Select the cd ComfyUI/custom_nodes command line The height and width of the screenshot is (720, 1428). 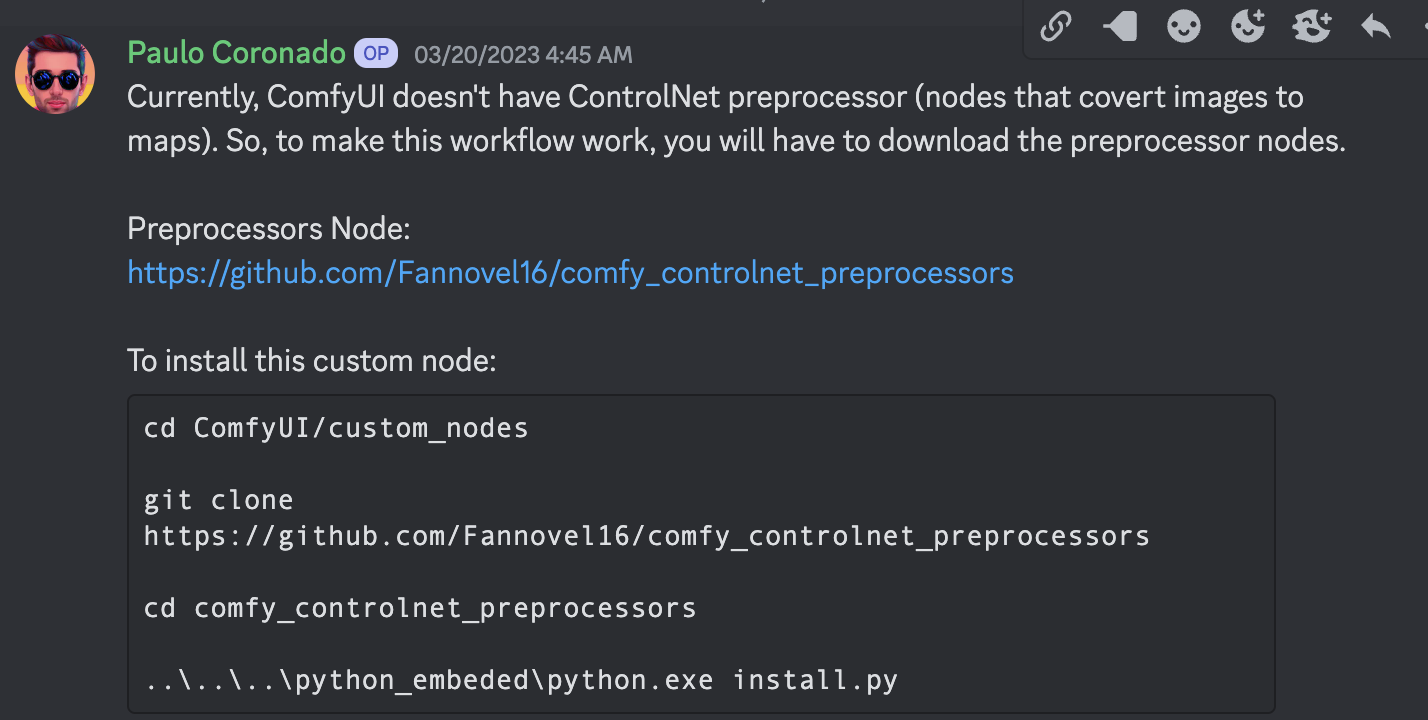[x=337, y=427]
